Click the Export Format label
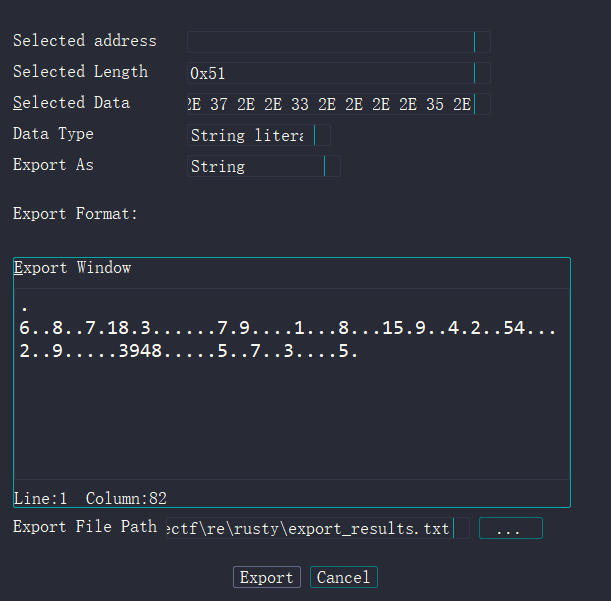The width and height of the screenshot is (611, 601). [x=75, y=213]
